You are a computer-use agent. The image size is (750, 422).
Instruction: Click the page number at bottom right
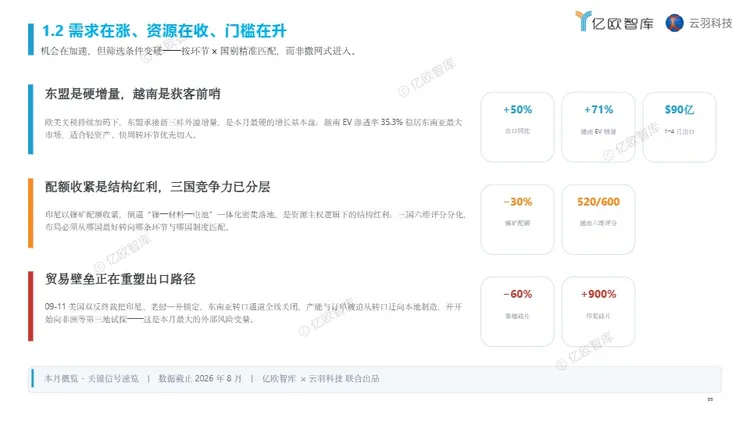click(710, 399)
